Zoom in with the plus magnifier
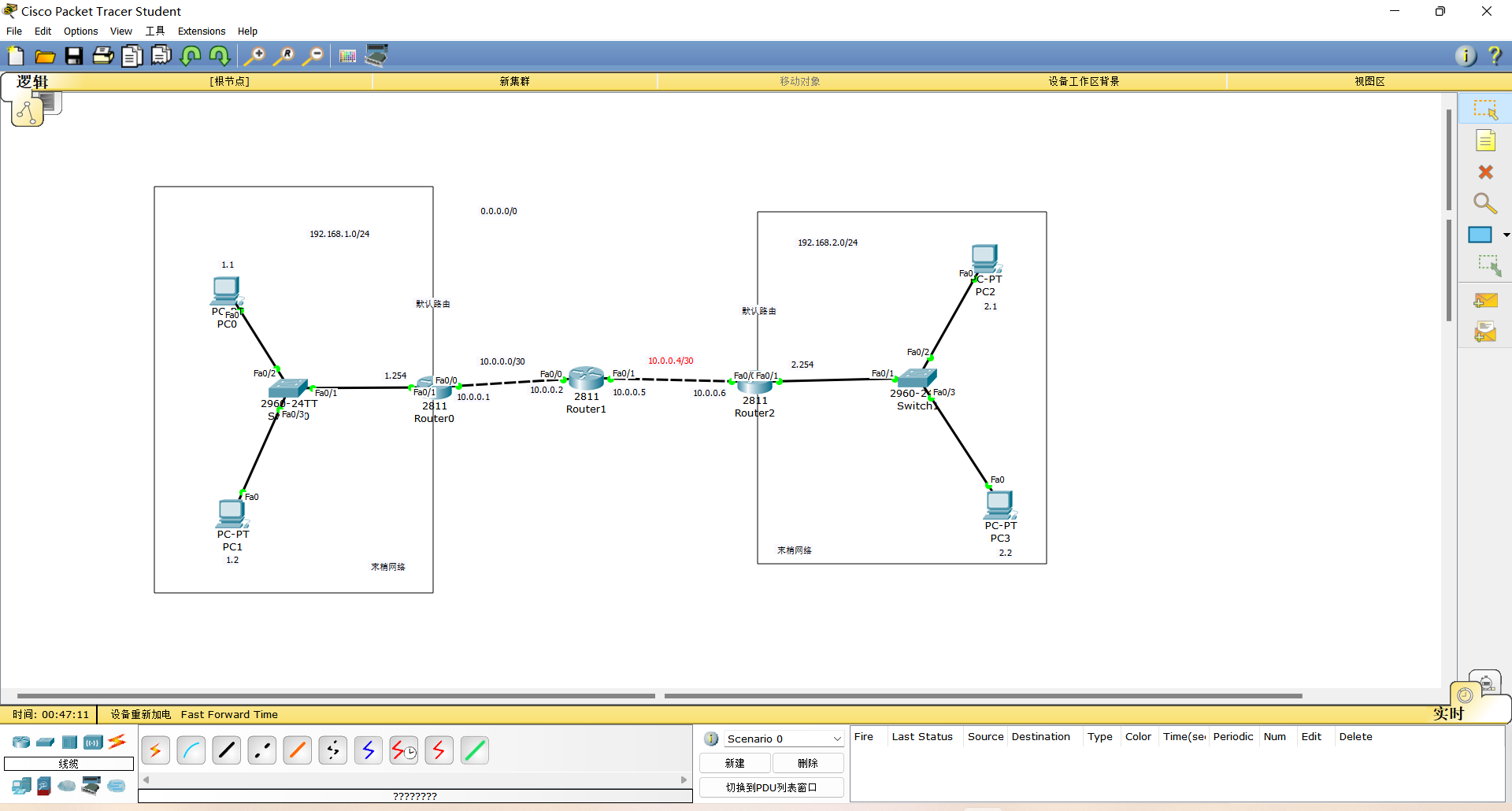The image size is (1512, 811). point(254,56)
